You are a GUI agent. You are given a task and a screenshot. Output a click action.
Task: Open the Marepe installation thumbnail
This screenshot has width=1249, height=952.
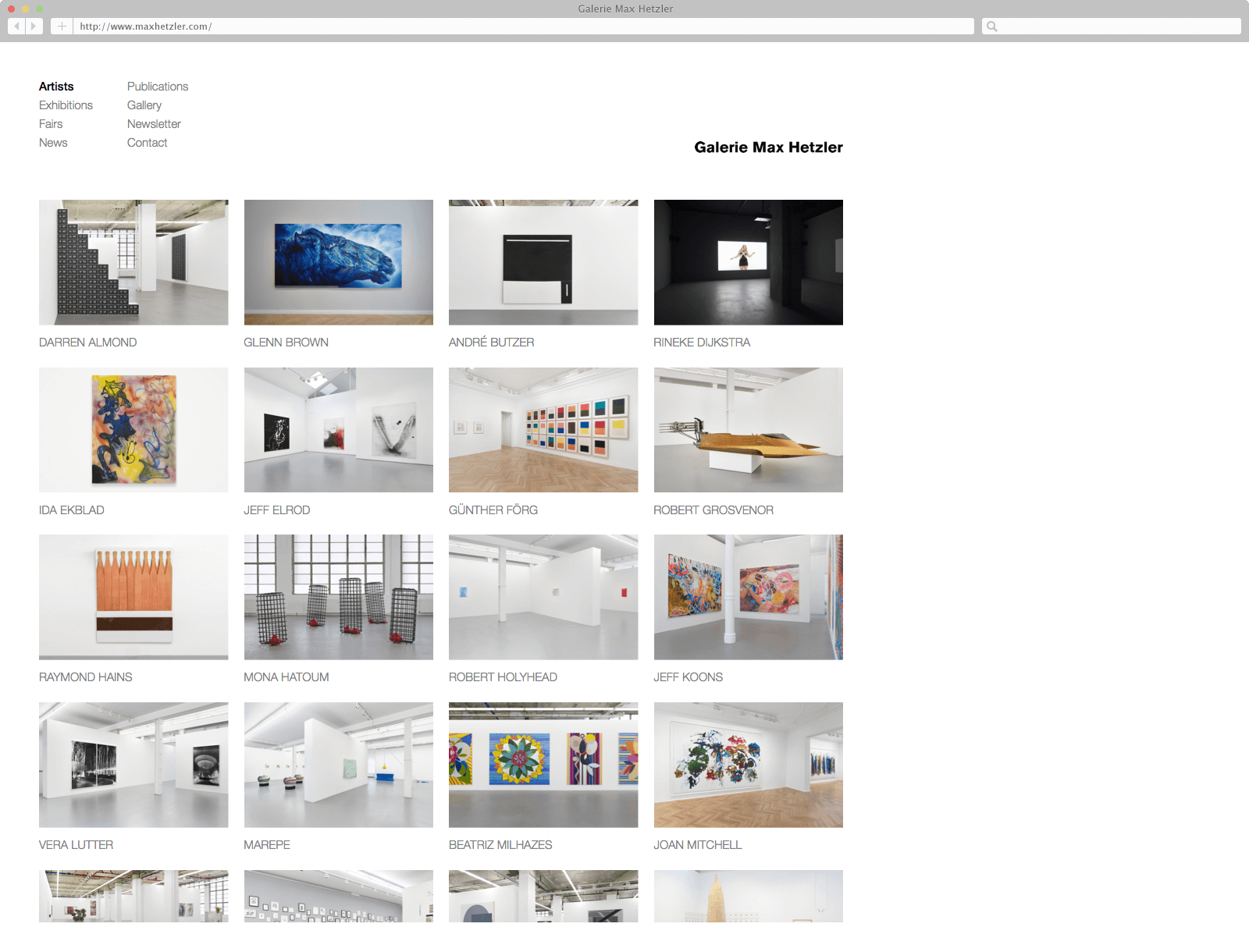pos(339,765)
